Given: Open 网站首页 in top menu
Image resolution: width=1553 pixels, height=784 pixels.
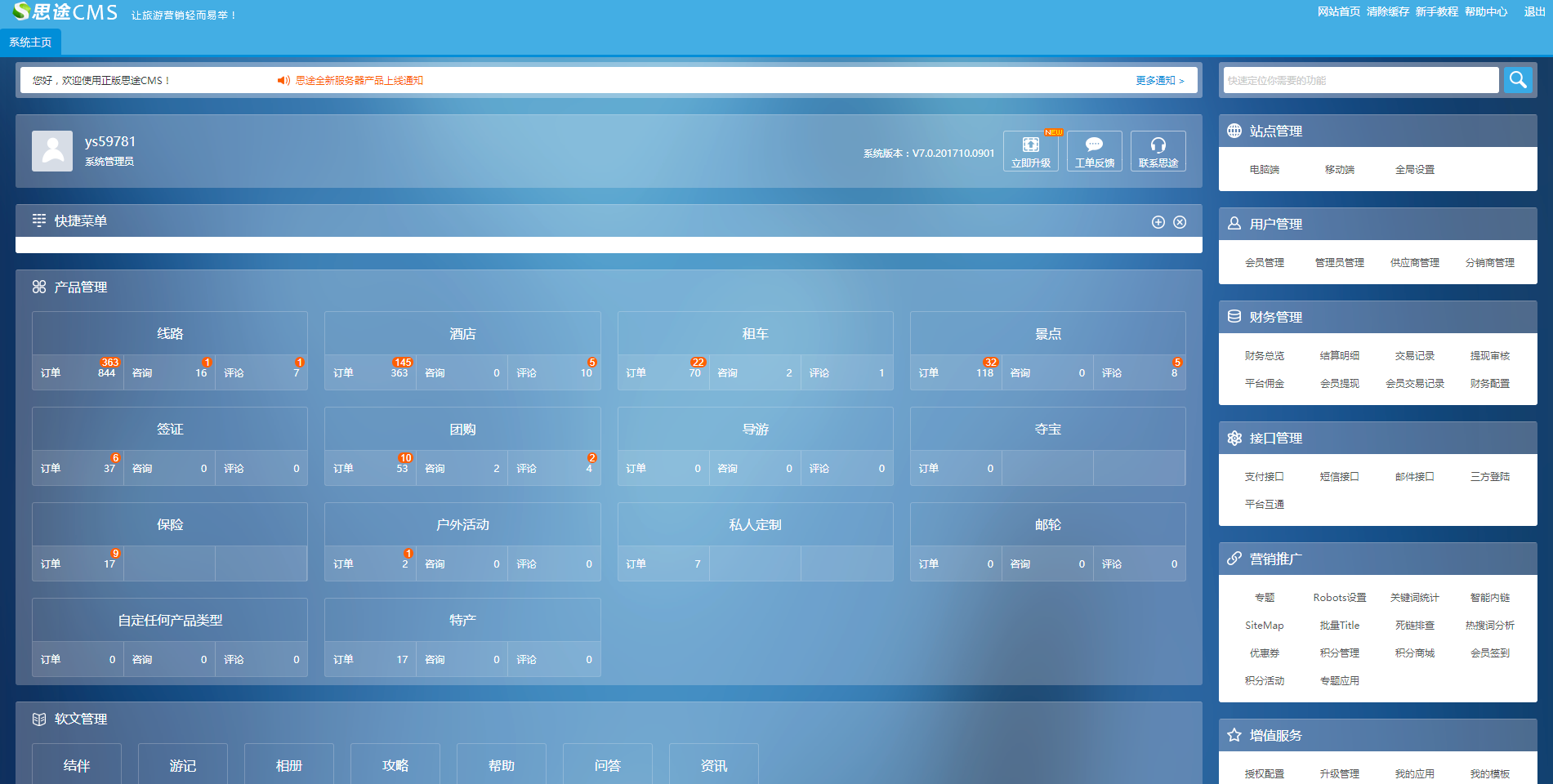Looking at the screenshot, I should [x=1338, y=11].
